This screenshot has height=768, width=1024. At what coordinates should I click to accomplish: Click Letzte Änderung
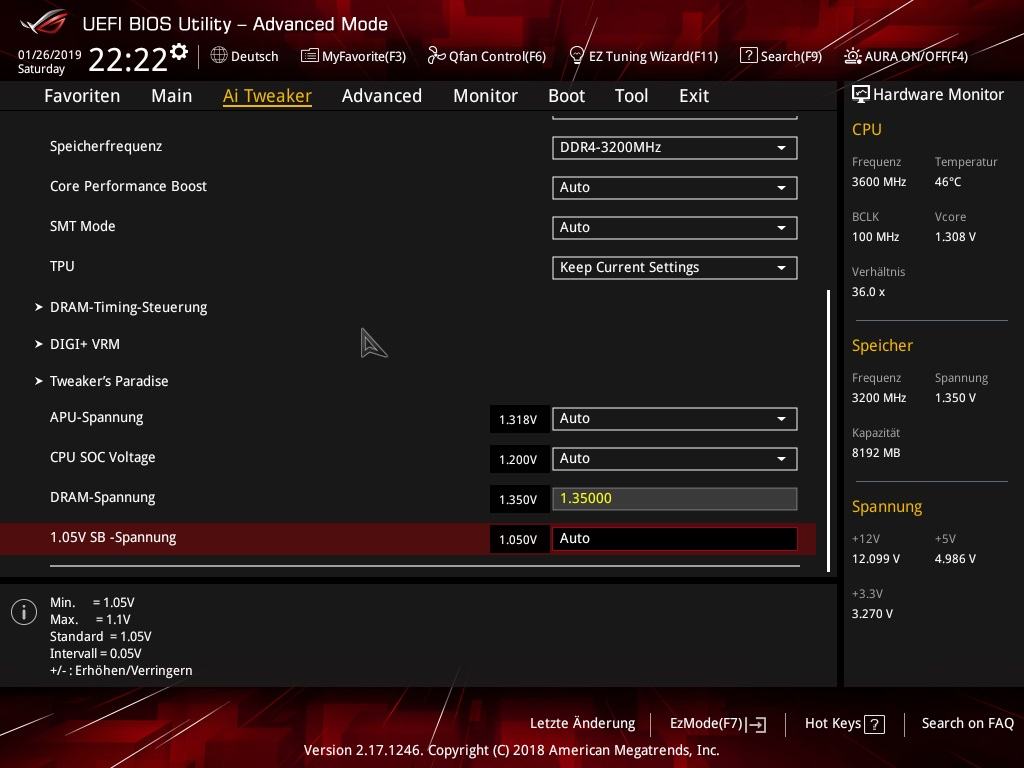pyautogui.click(x=583, y=724)
